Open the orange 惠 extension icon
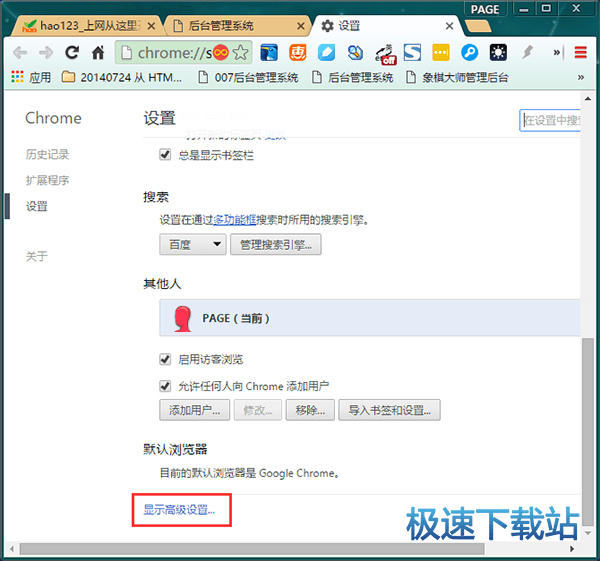The image size is (600, 561). (x=298, y=52)
